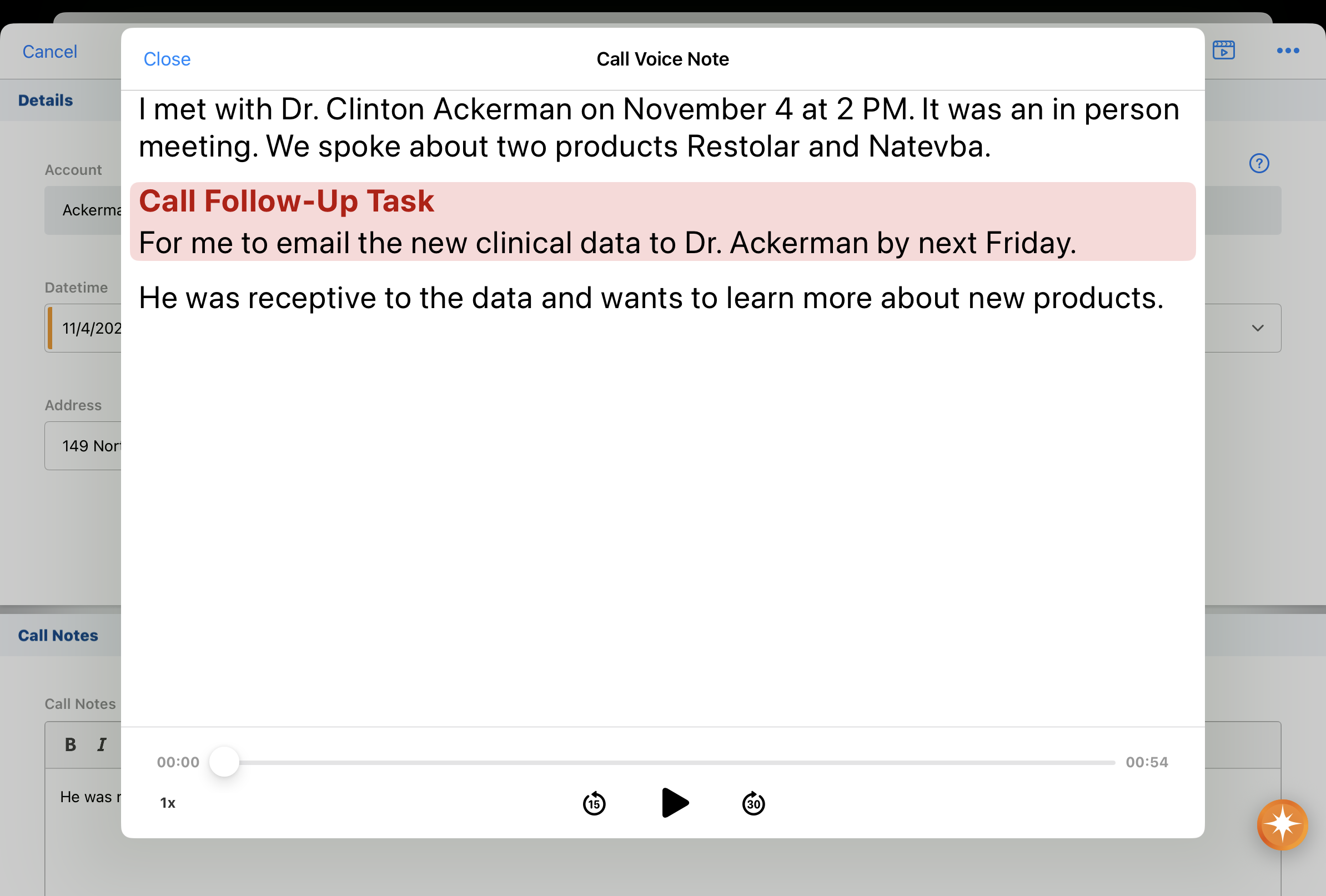Open the media player icon in header
Screen dimensions: 1326x896
1223,50
